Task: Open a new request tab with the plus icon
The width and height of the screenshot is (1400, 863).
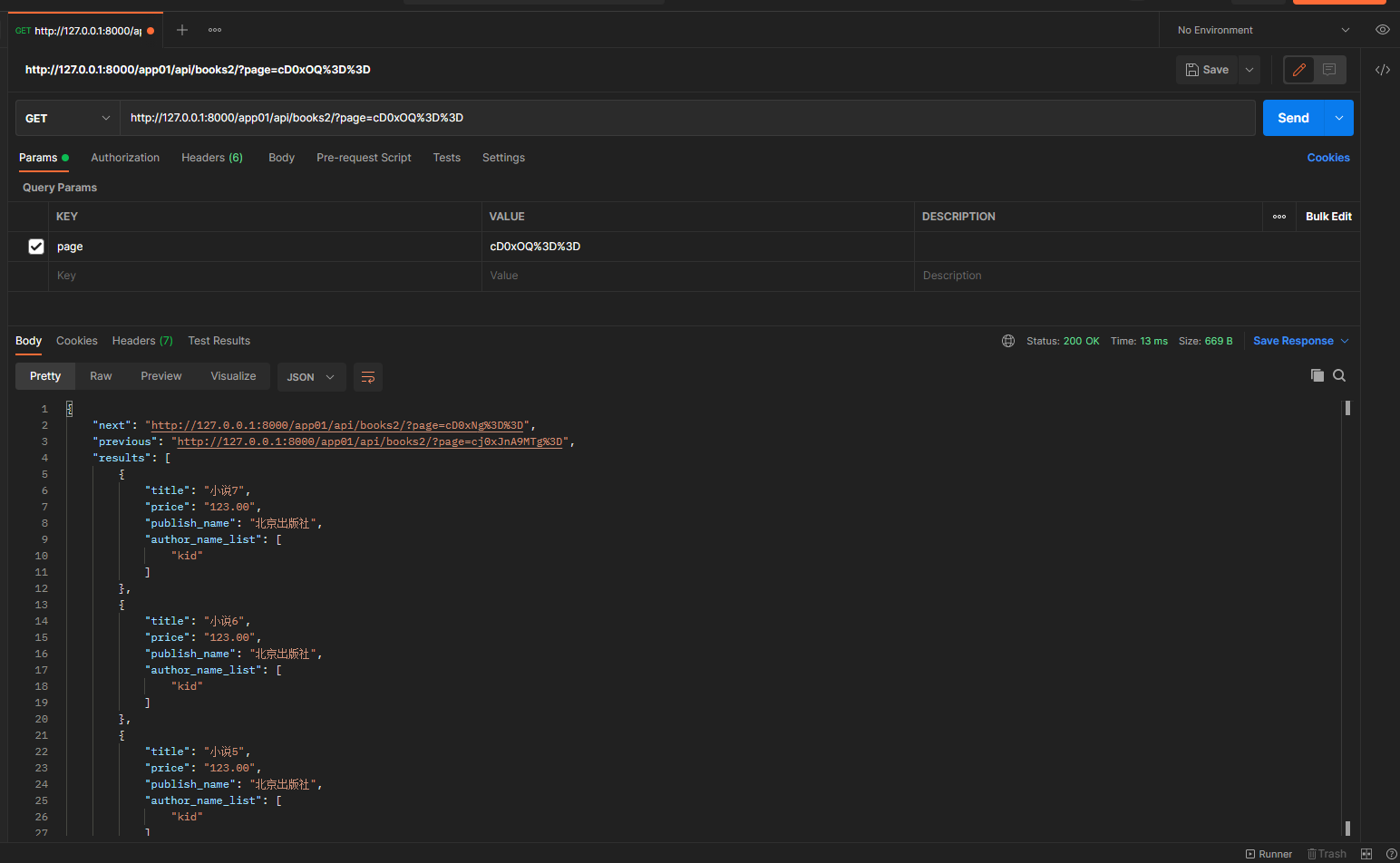Action: pos(182,30)
